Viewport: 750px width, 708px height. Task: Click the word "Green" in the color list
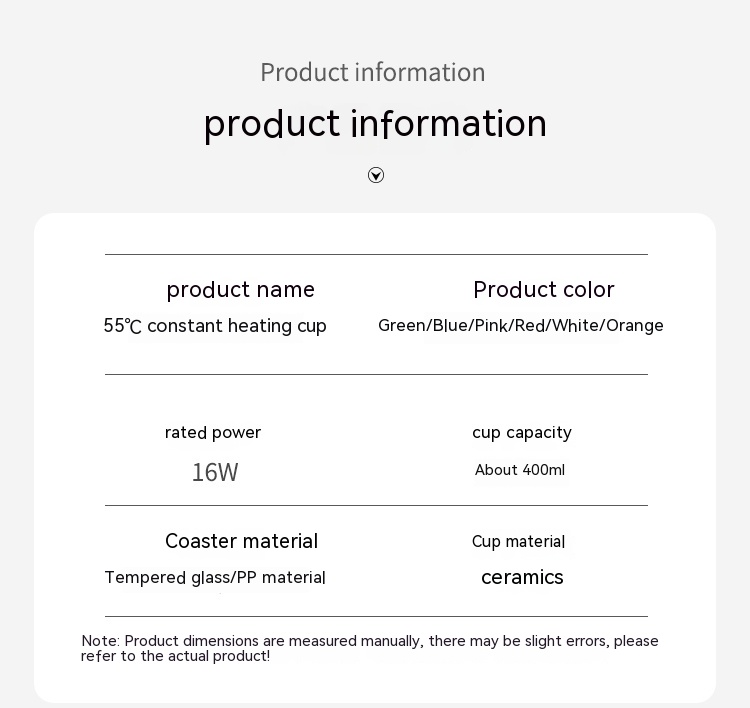click(x=401, y=326)
